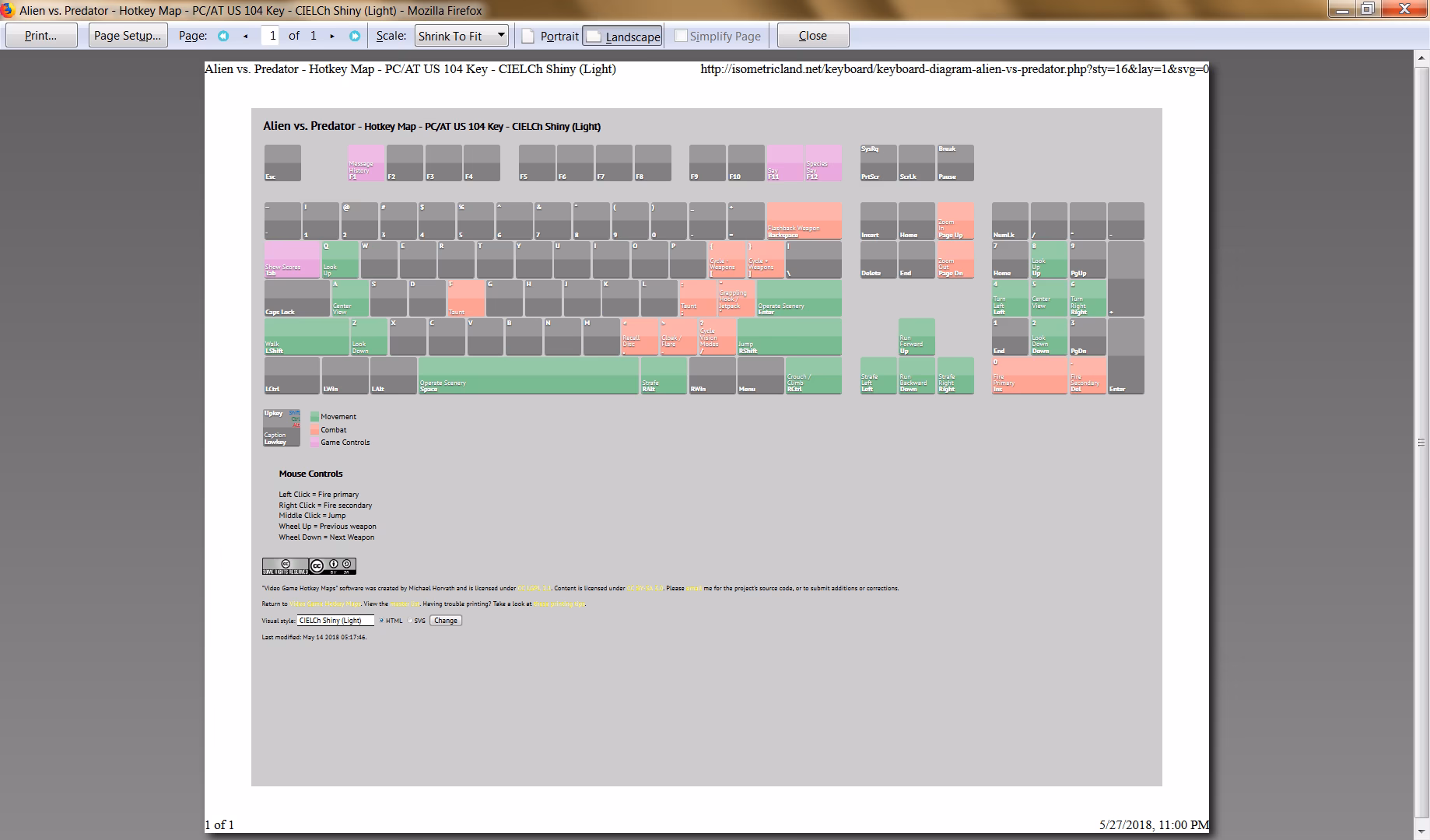Enable the Simplify Page checkbox

681,36
